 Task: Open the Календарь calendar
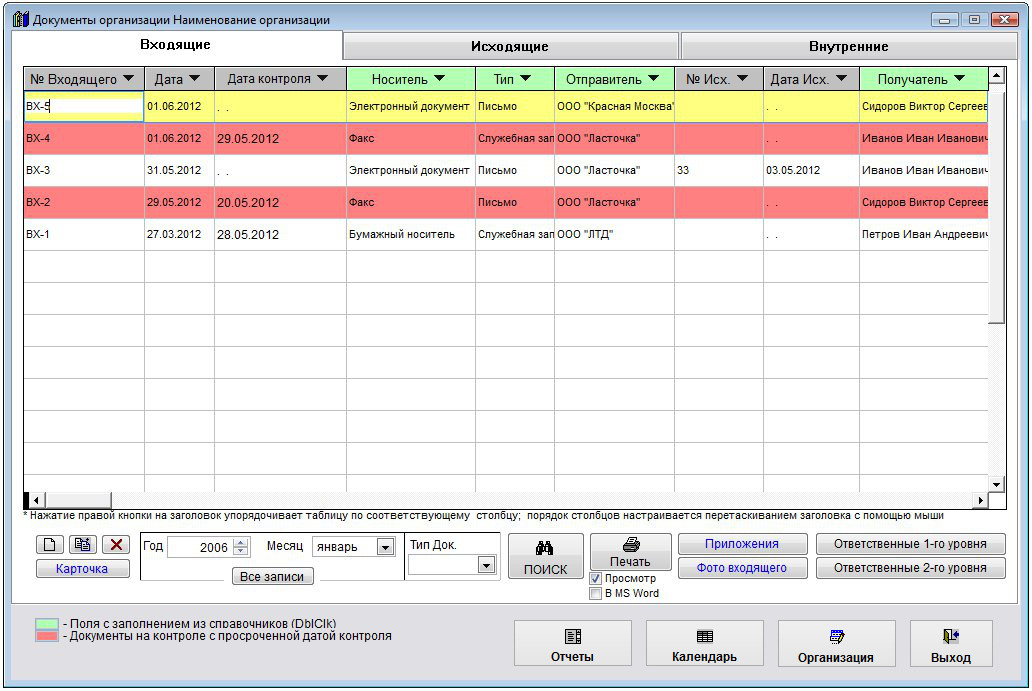click(x=704, y=644)
